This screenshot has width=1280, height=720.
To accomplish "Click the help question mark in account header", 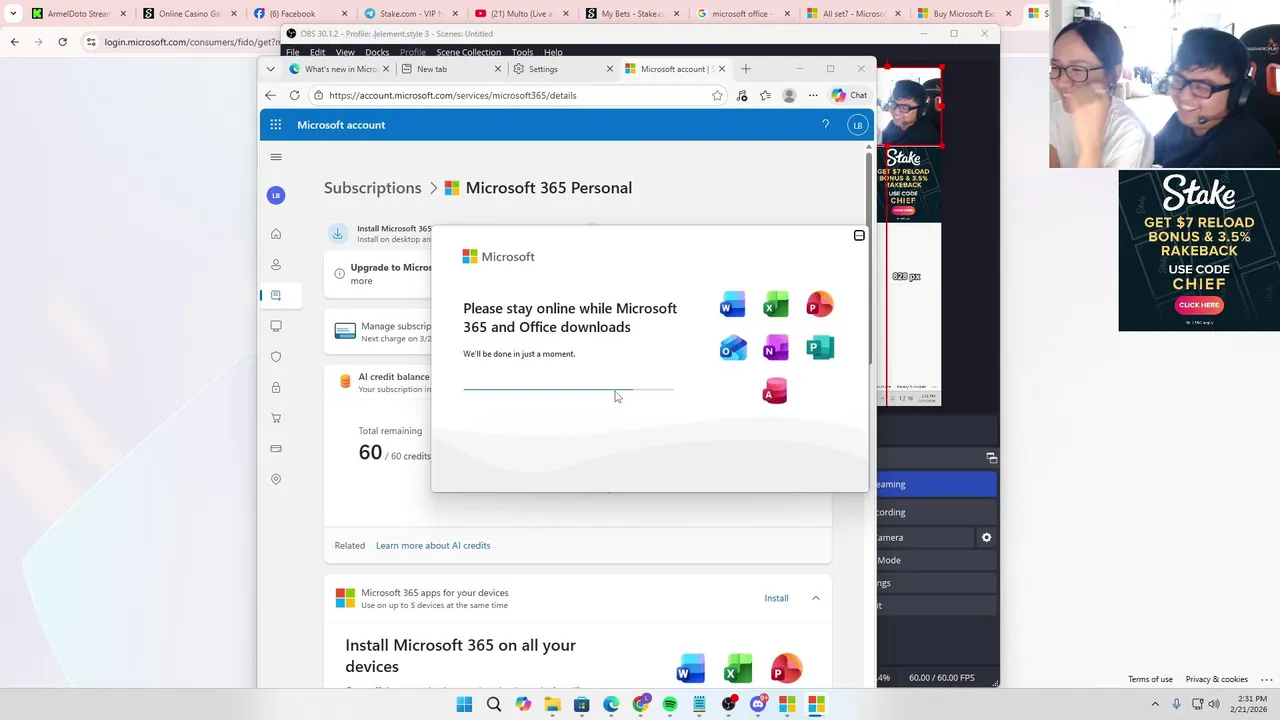I will point(825,125).
